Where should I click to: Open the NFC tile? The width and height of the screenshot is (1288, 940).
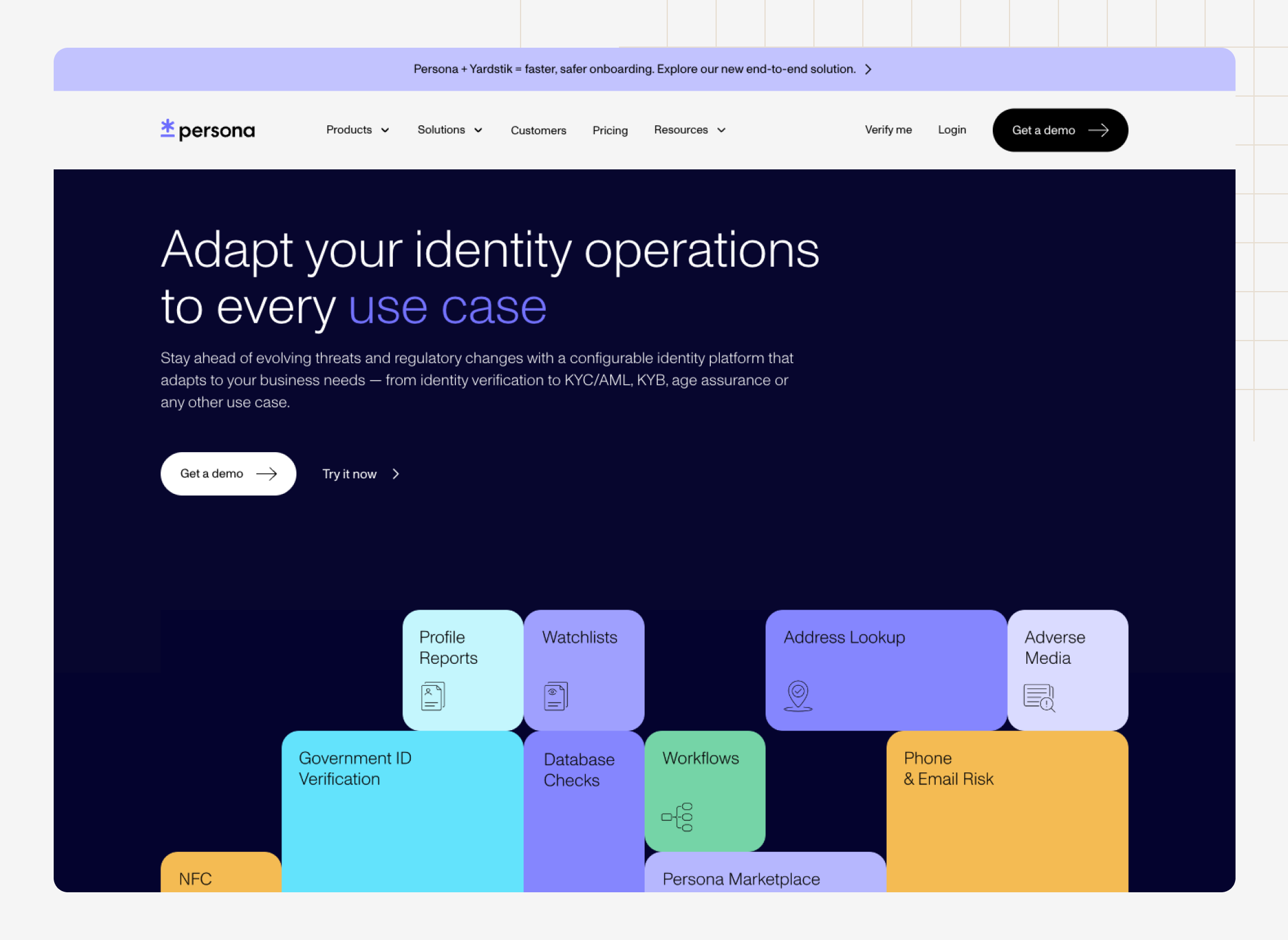pos(221,872)
